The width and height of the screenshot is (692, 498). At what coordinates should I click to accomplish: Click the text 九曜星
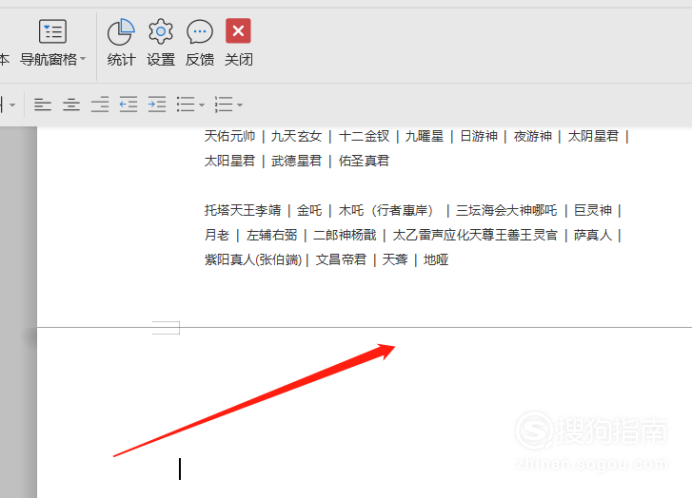pos(425,136)
